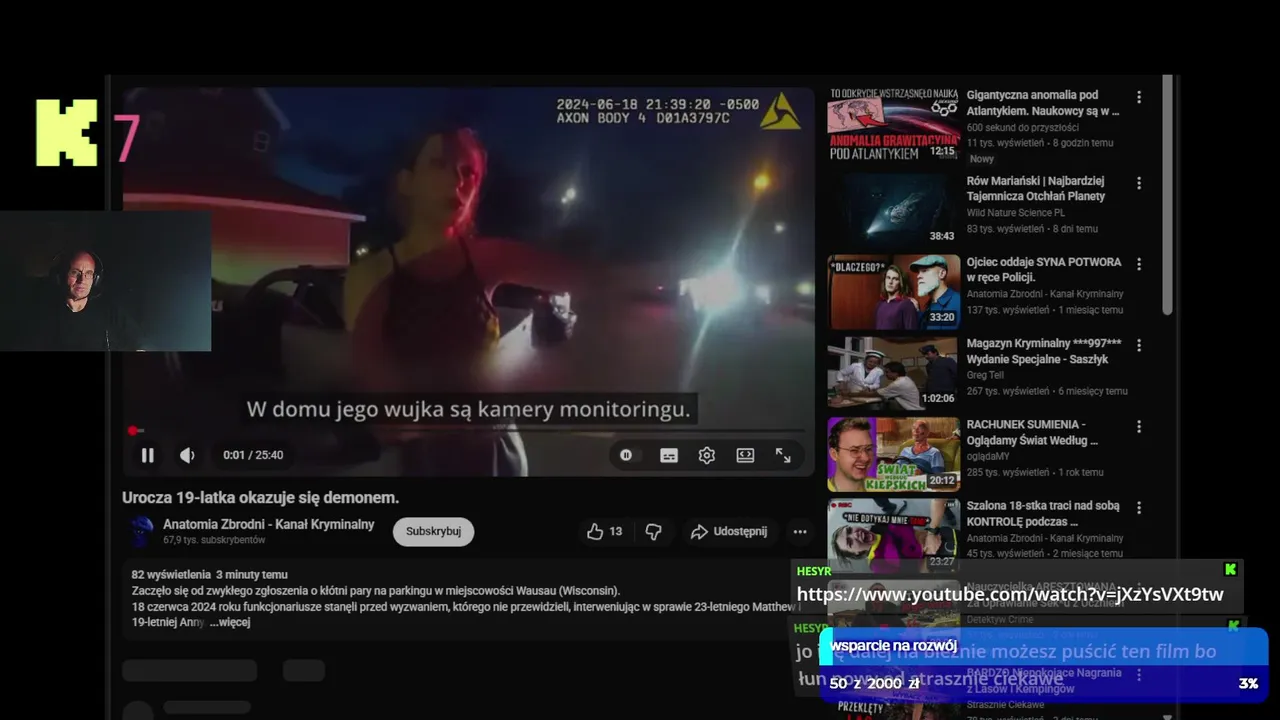
Task: Click the 82 wyświetlenia 3 minuty temu text
Action: 210,575
